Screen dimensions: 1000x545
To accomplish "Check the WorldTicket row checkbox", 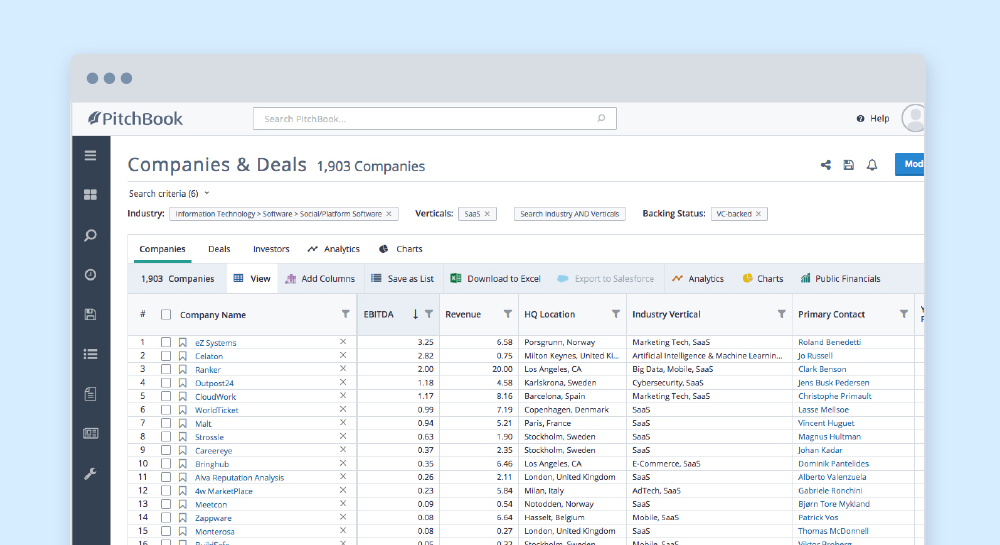I will pyautogui.click(x=166, y=410).
